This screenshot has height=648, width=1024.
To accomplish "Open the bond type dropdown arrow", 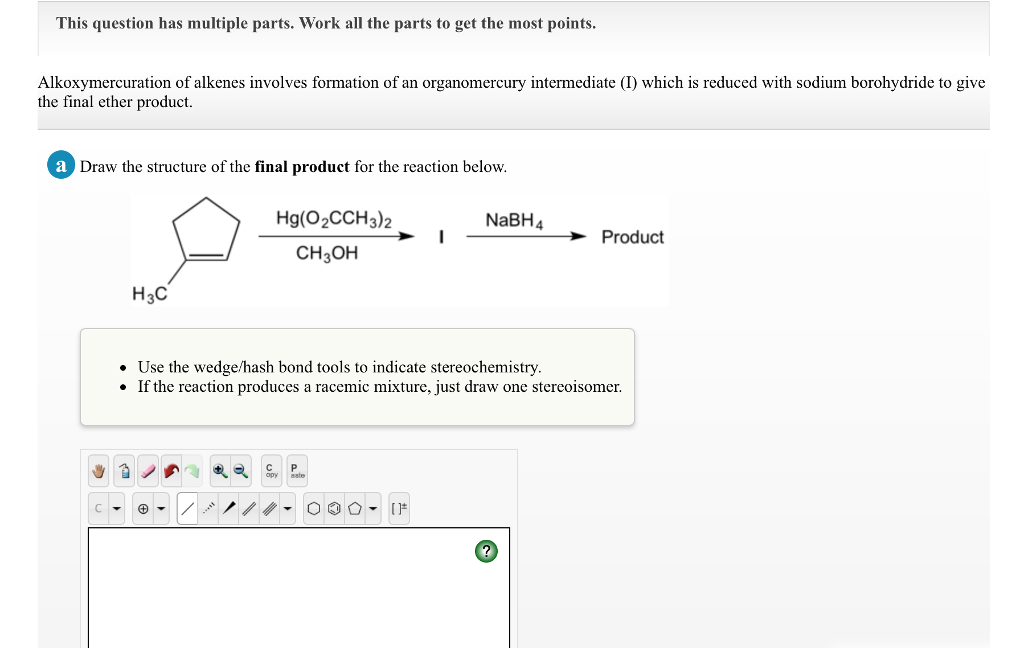I will coord(288,507).
